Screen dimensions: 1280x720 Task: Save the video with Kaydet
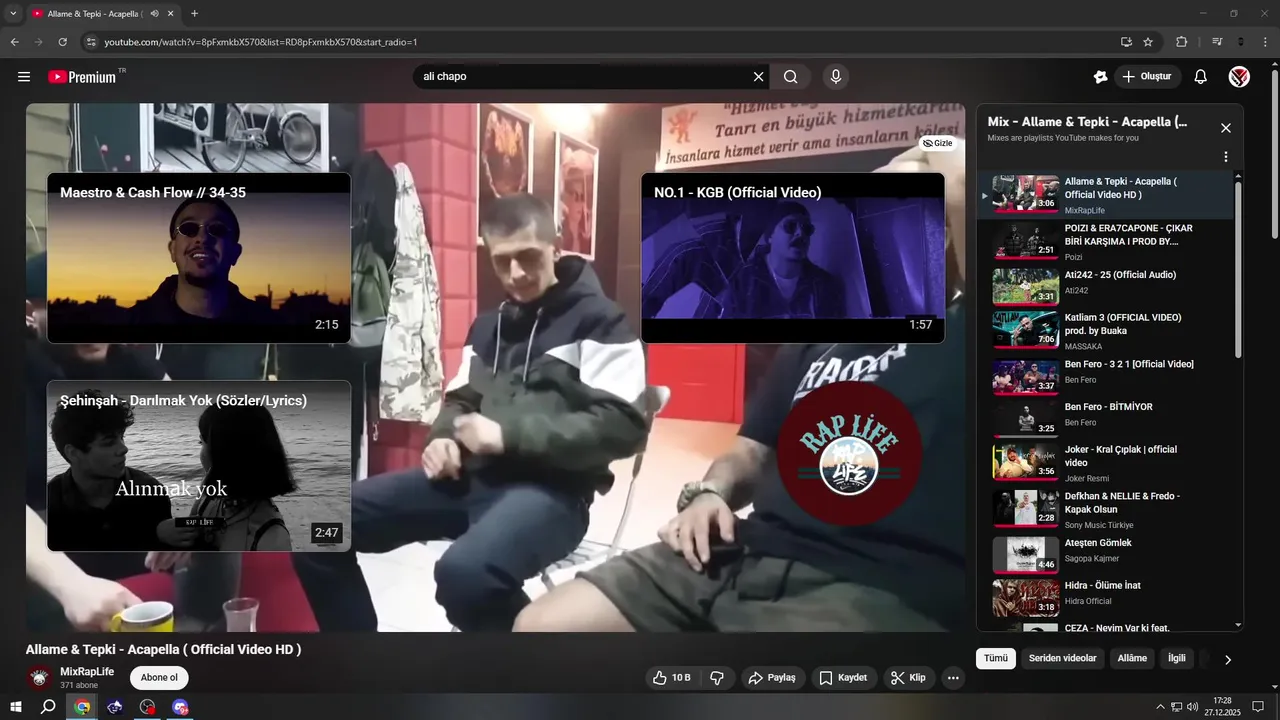844,677
